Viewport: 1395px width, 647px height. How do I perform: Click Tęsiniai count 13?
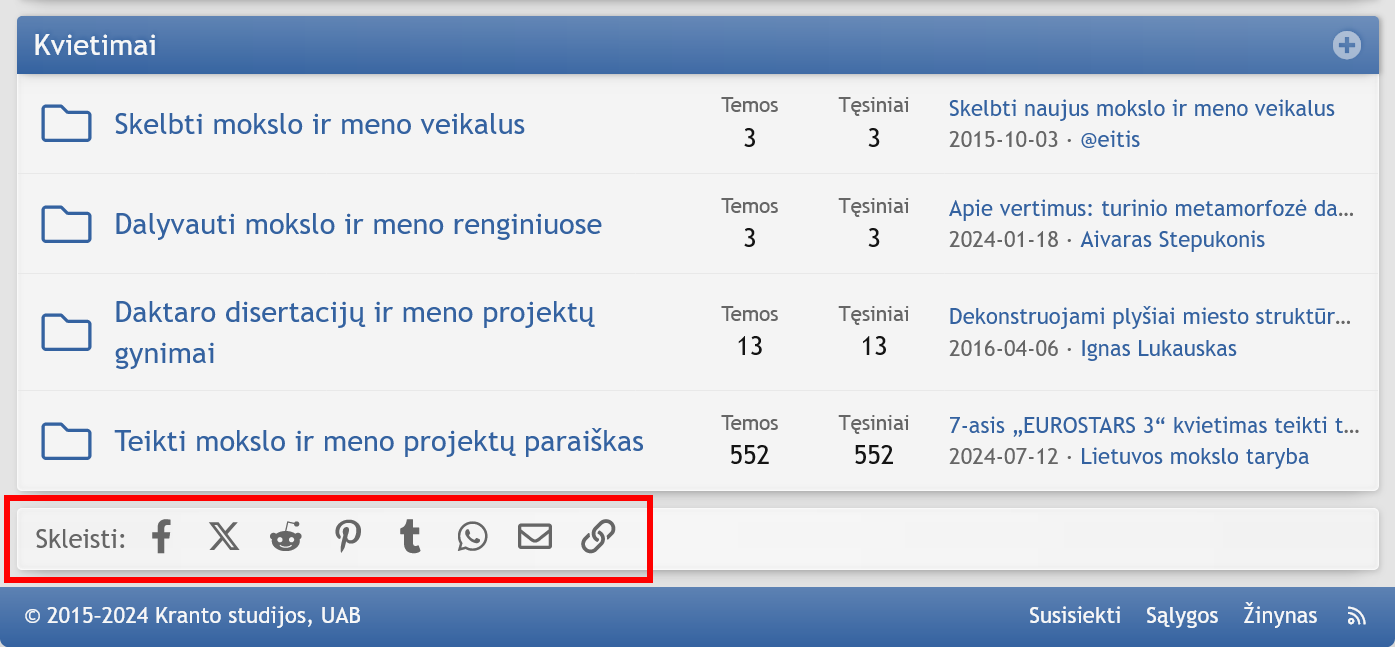tap(874, 347)
